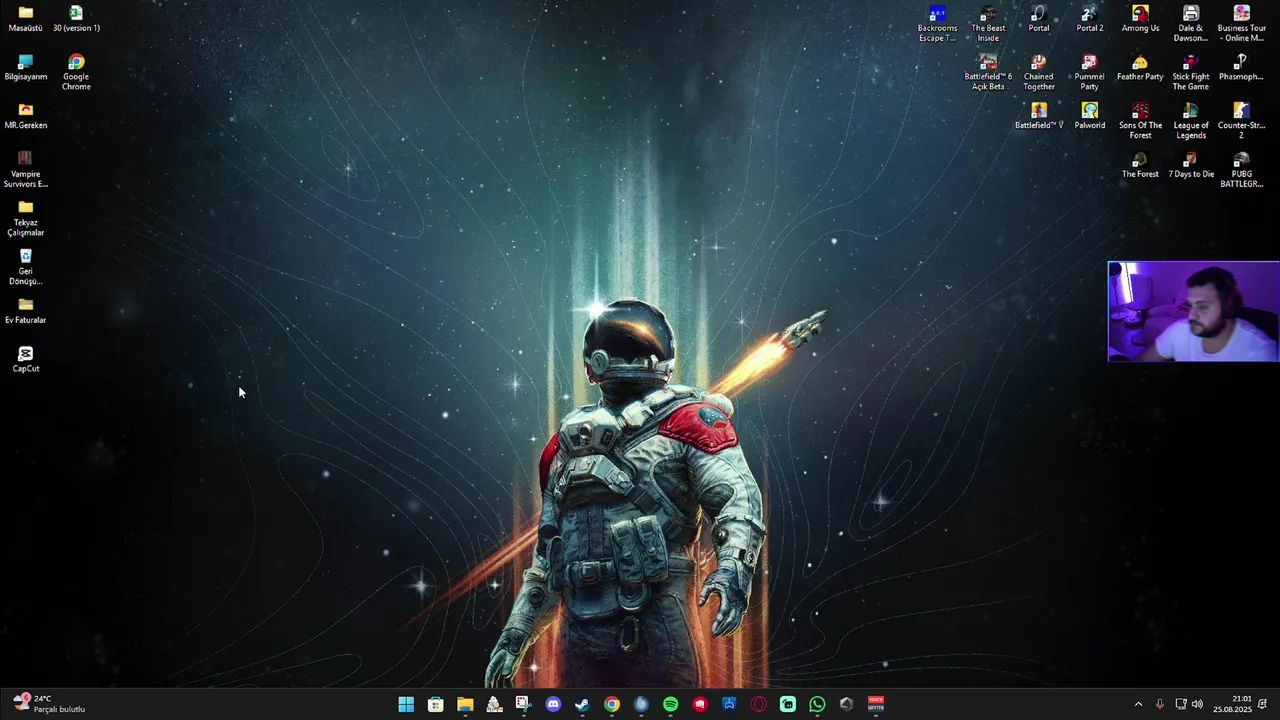
Task: Open the network status tray icon
Action: [1180, 704]
